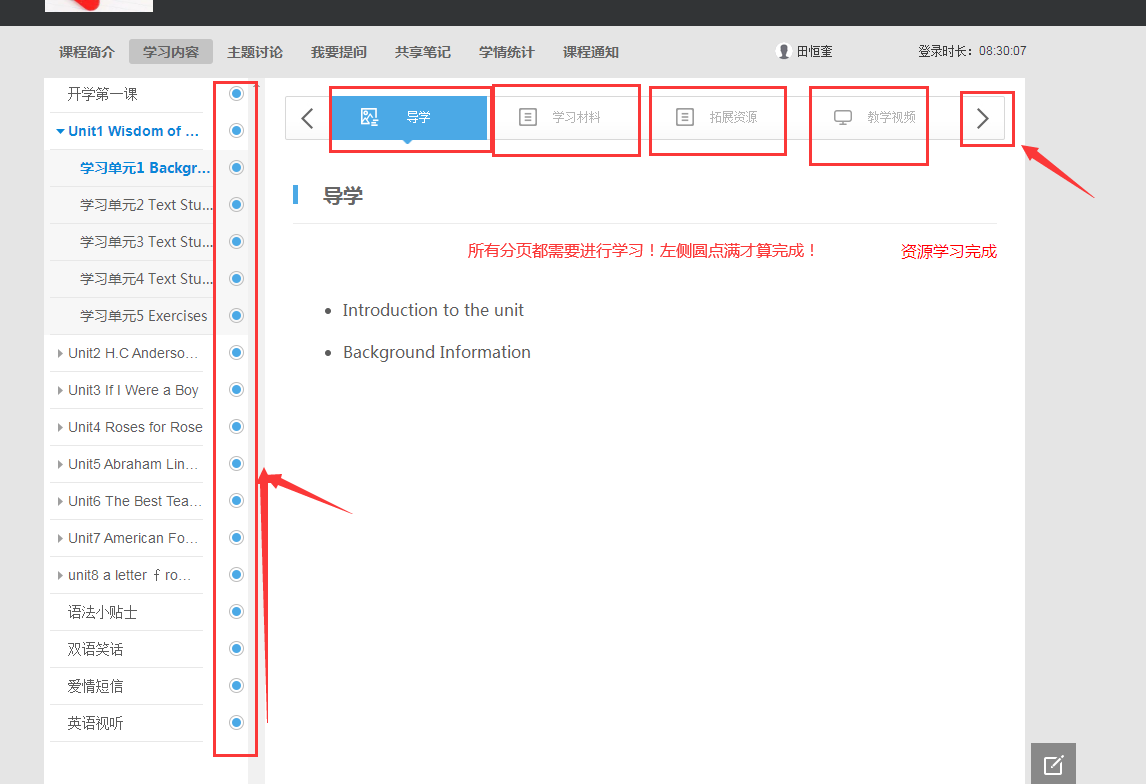Click progress dot beside 英语视听
Viewport: 1146px width, 784px height.
[237, 723]
